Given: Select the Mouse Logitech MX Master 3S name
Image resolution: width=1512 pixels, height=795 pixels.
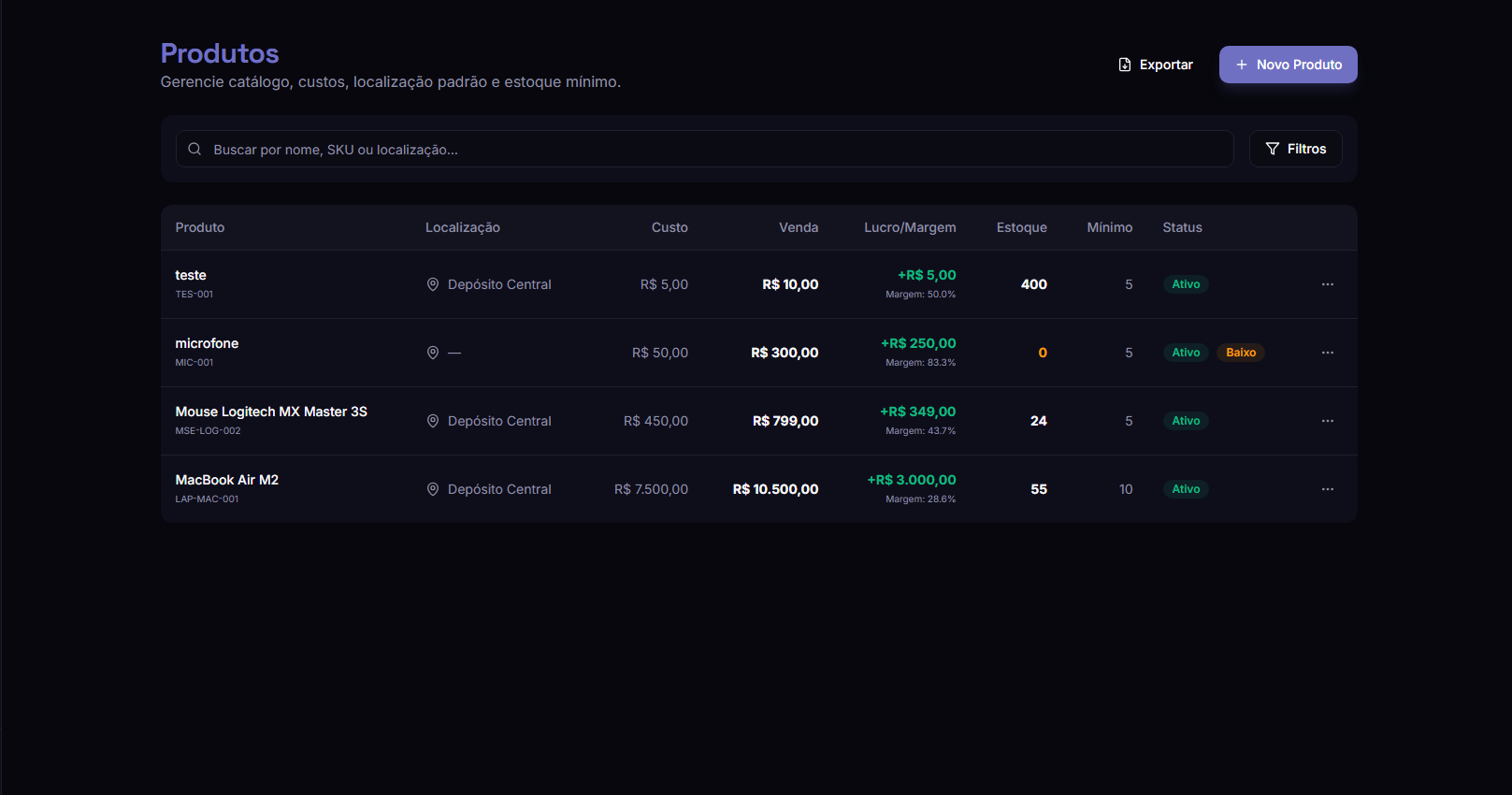Looking at the screenshot, I should coord(271,412).
